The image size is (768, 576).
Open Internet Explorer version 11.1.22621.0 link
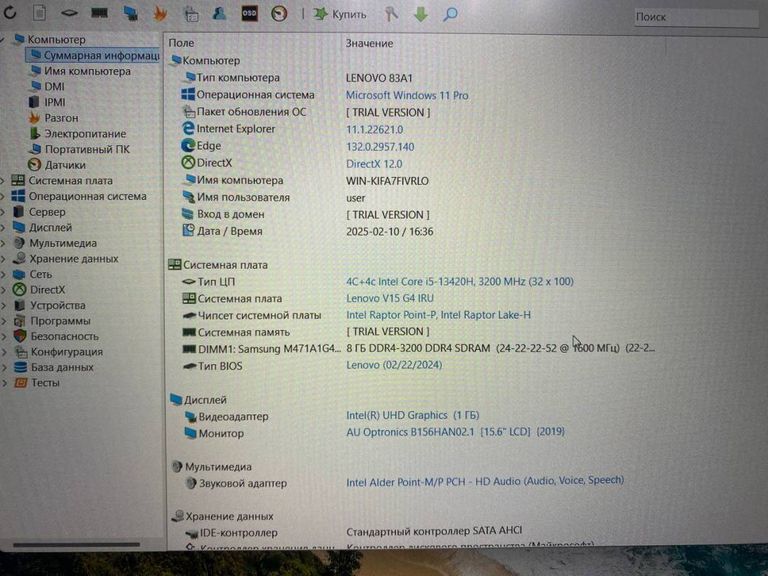tap(375, 130)
